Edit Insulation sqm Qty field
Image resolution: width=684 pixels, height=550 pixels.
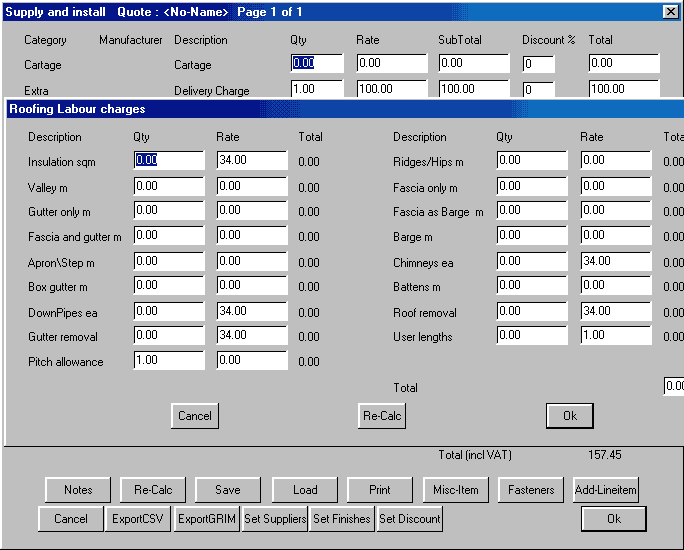point(169,160)
